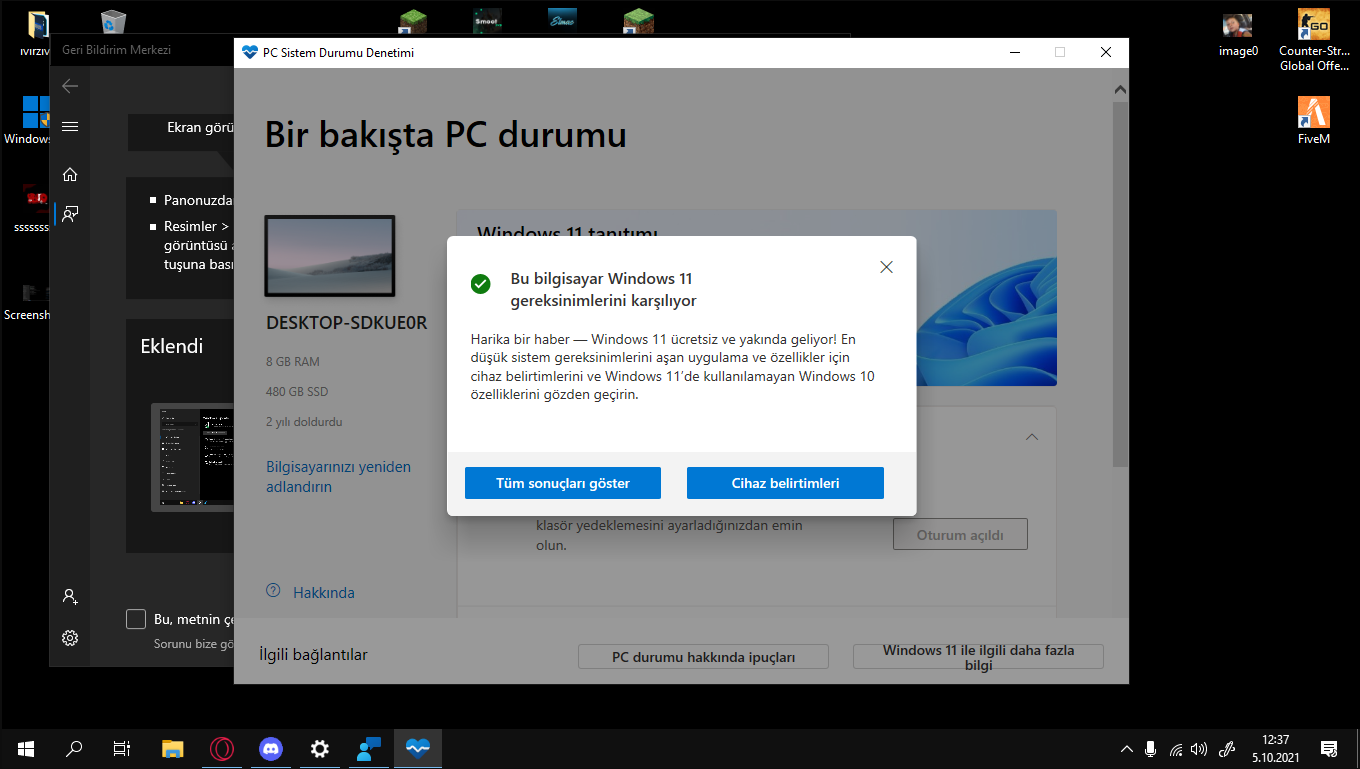Select the Feedback icon in Geri Bildirim Merkezi sidebar

click(70, 213)
